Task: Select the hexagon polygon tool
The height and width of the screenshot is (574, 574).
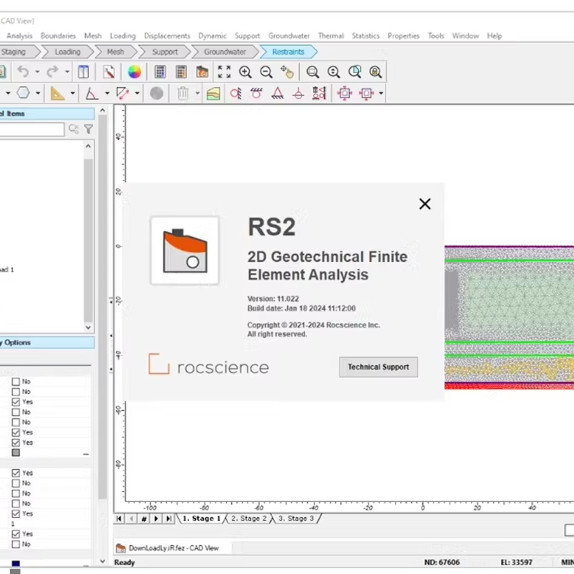Action: pos(23,93)
